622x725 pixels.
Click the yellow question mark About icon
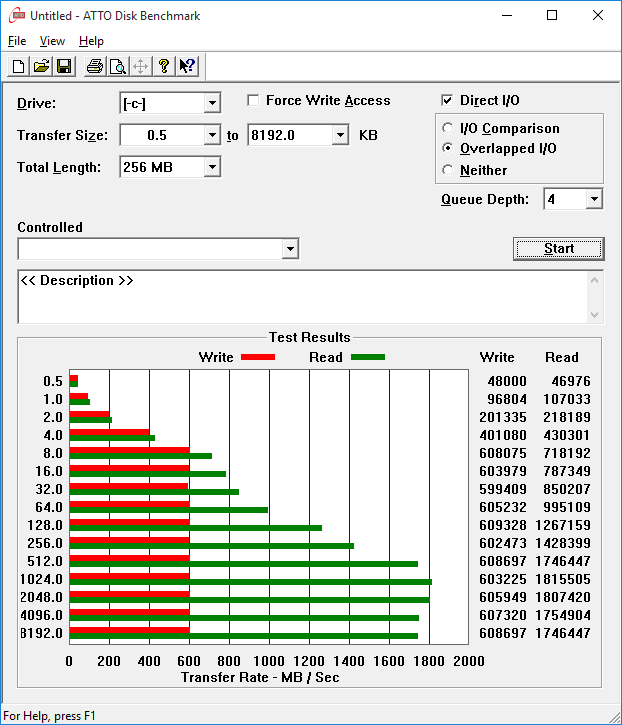163,66
